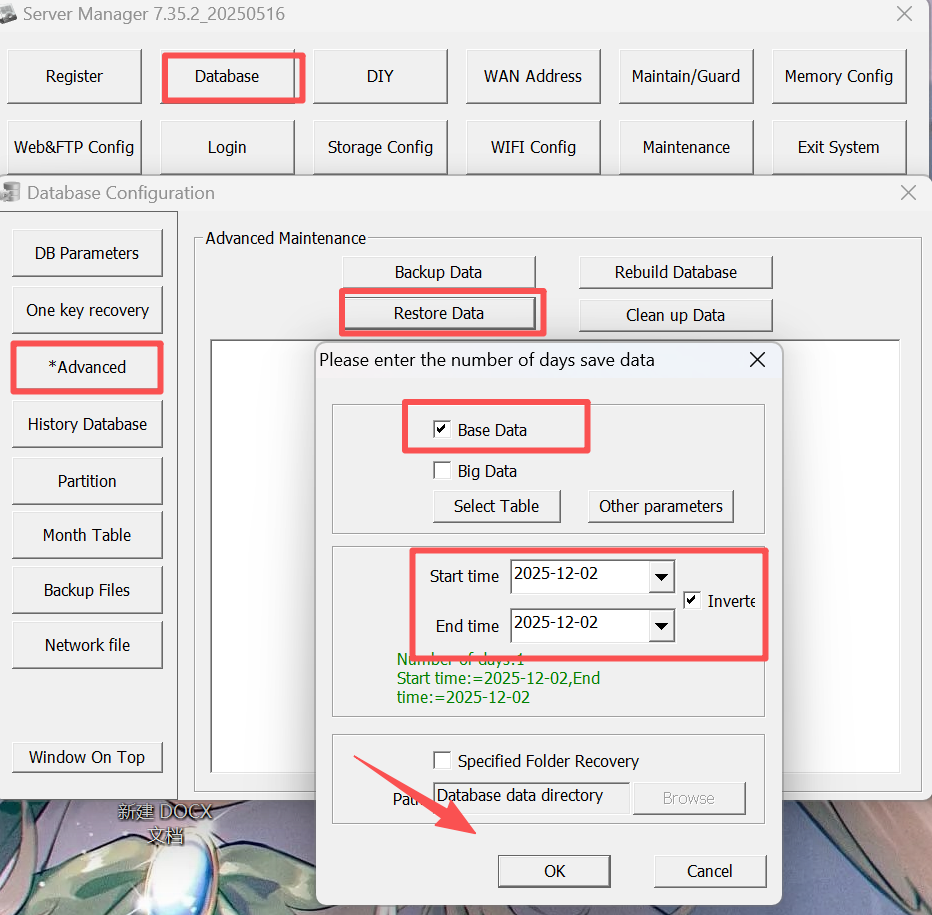
Task: Open the Select Table dialog
Action: 496,506
